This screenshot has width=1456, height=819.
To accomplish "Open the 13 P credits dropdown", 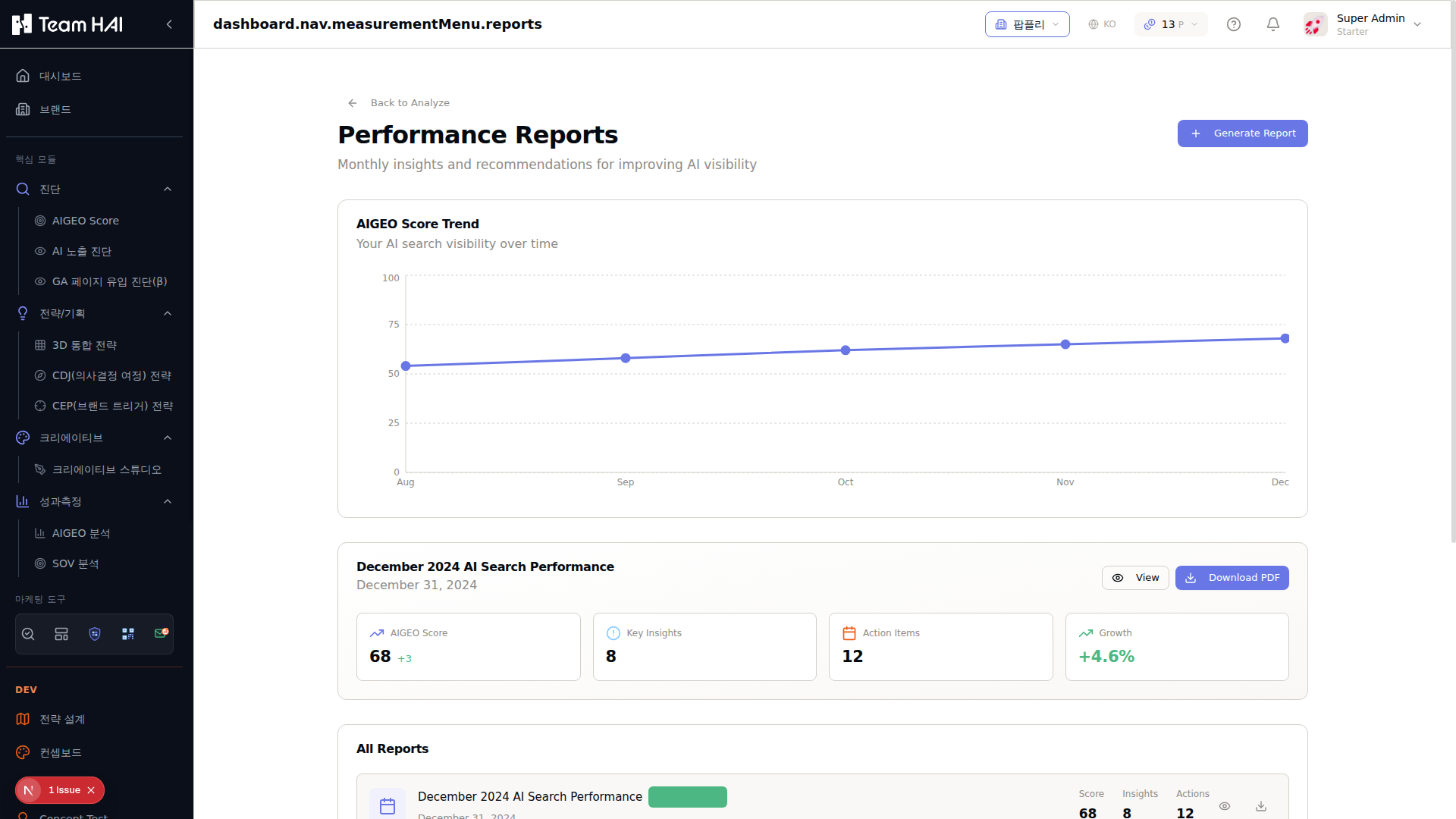I will [x=1171, y=24].
